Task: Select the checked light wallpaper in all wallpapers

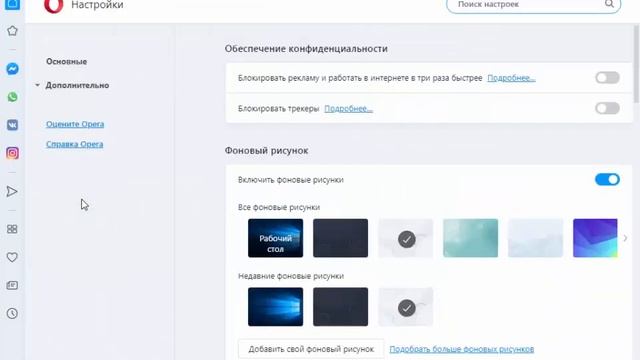Action: (x=406, y=238)
